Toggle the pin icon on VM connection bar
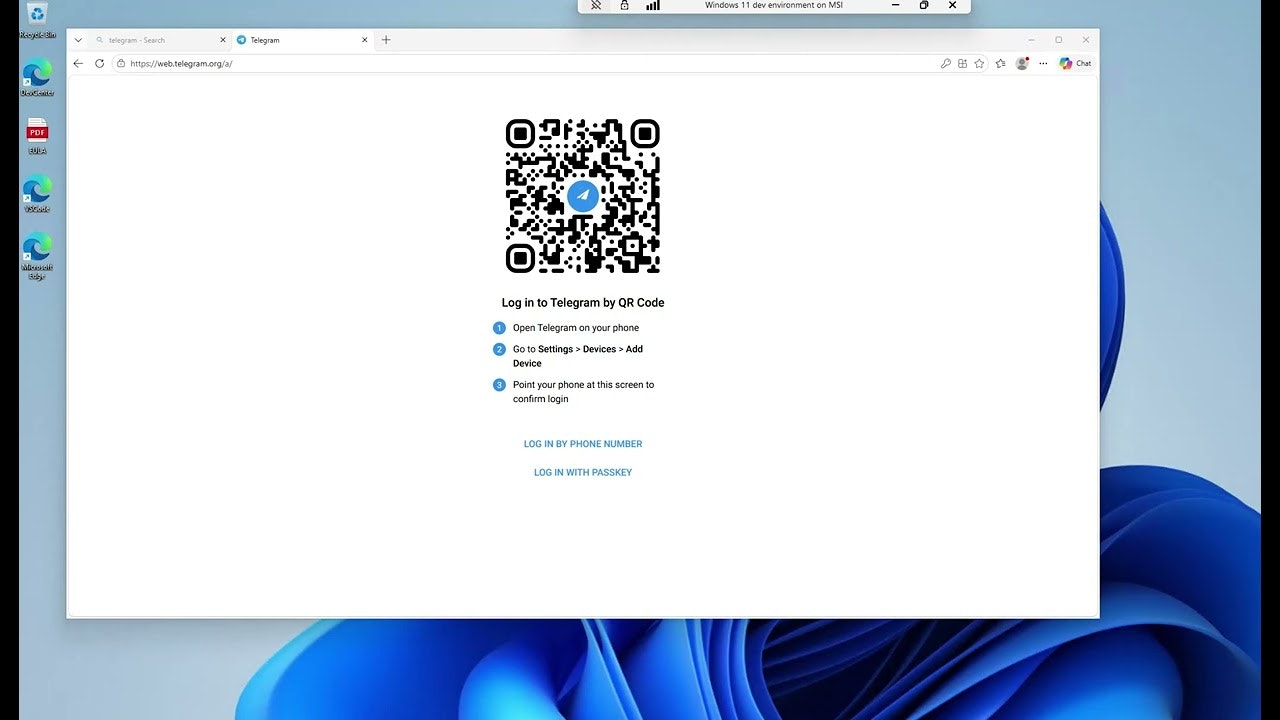This screenshot has width=1280, height=720. point(596,5)
